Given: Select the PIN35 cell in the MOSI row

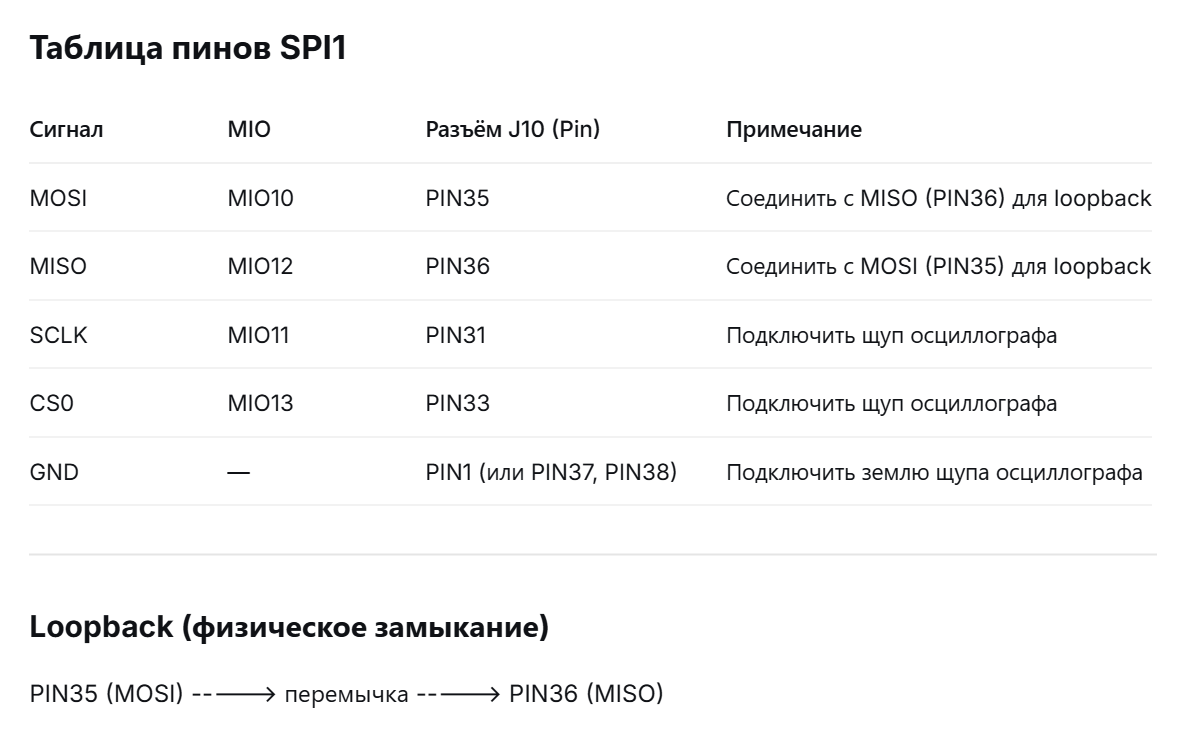Looking at the screenshot, I should [458, 198].
